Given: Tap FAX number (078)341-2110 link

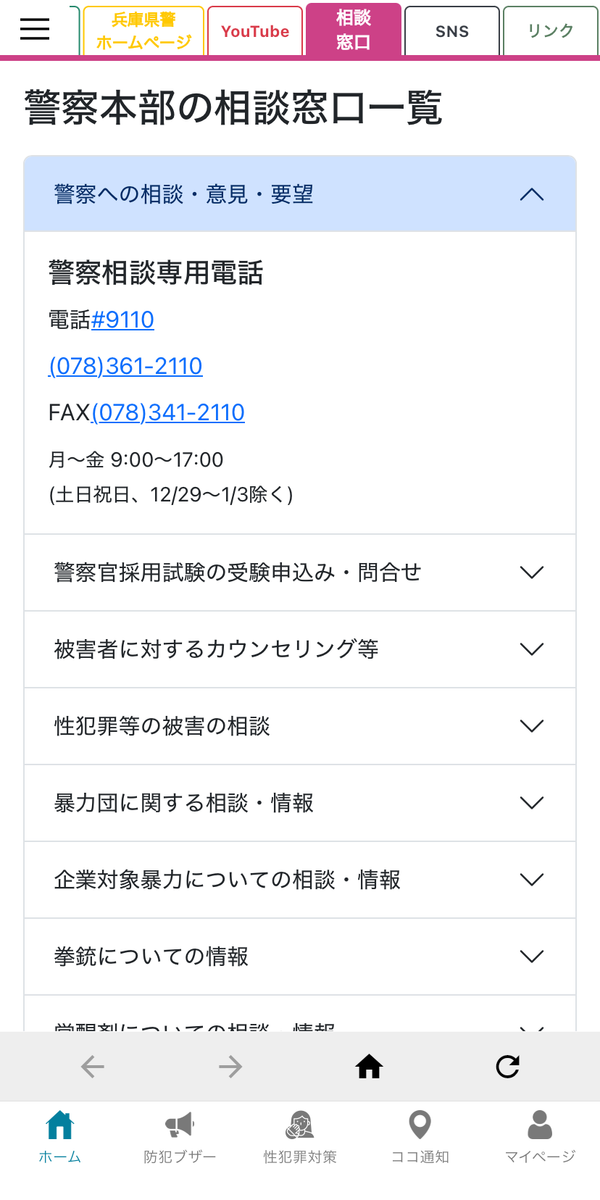Looking at the screenshot, I should tap(168, 413).
